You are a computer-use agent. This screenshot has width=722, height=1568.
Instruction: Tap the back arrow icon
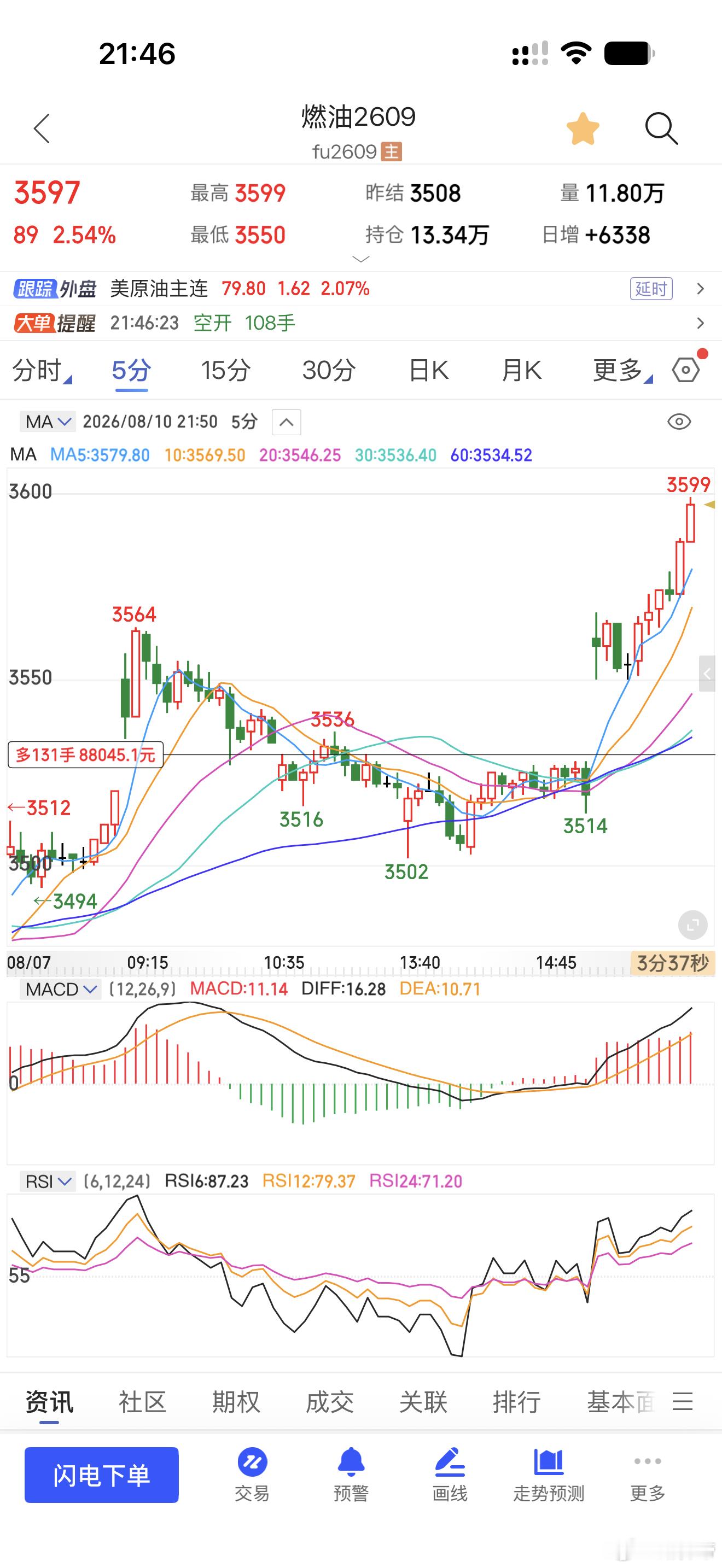pos(42,128)
